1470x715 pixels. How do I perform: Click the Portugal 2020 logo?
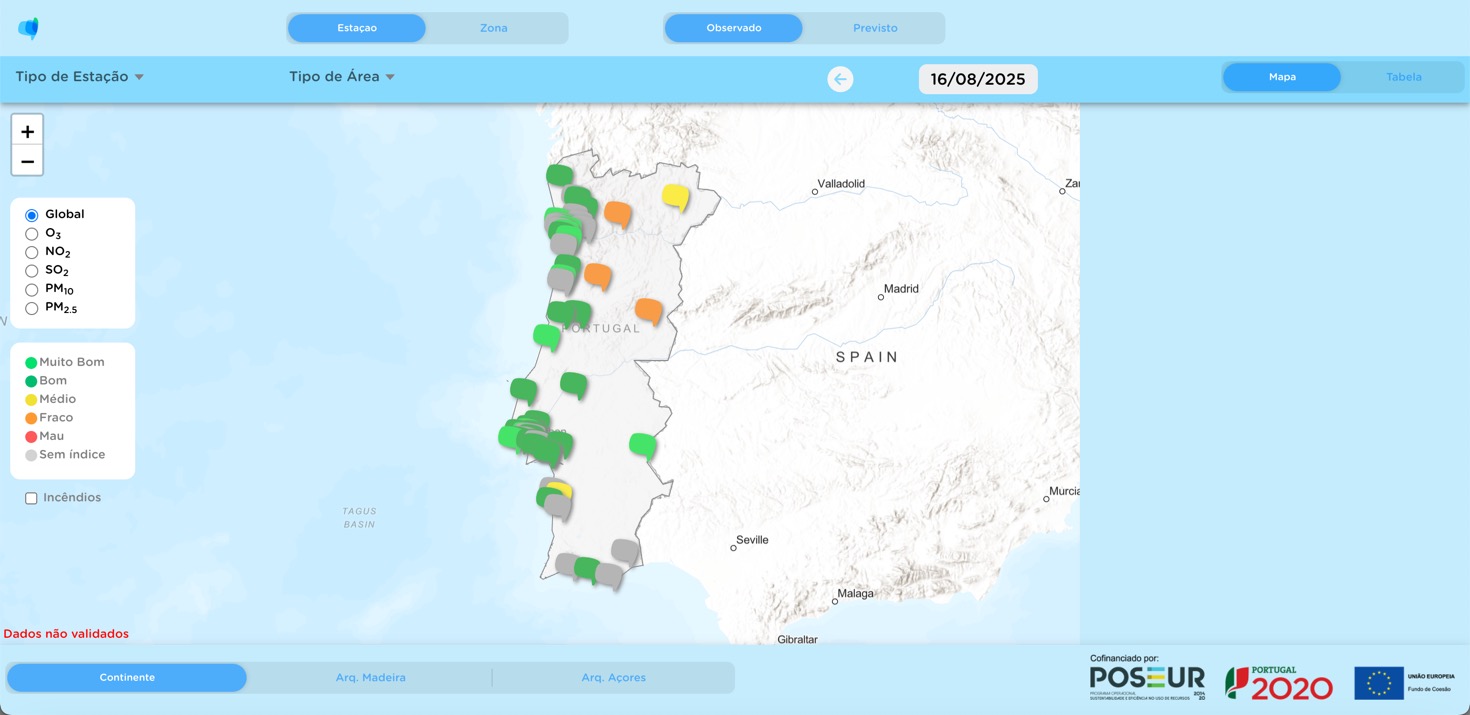(1279, 683)
